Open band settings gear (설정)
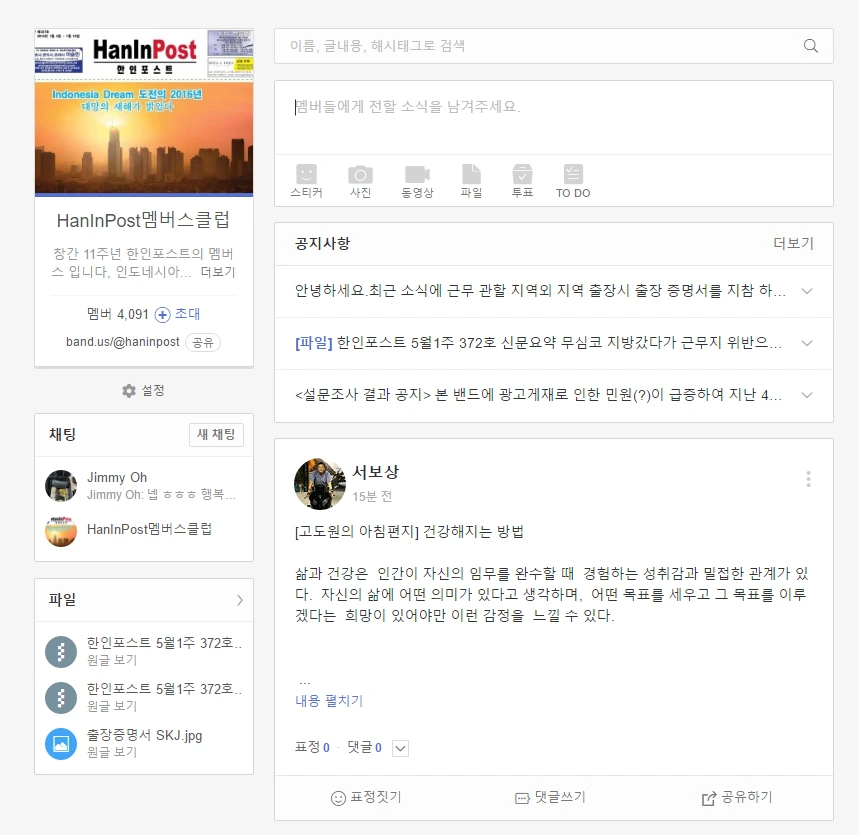The height and width of the screenshot is (835, 859). tap(144, 391)
